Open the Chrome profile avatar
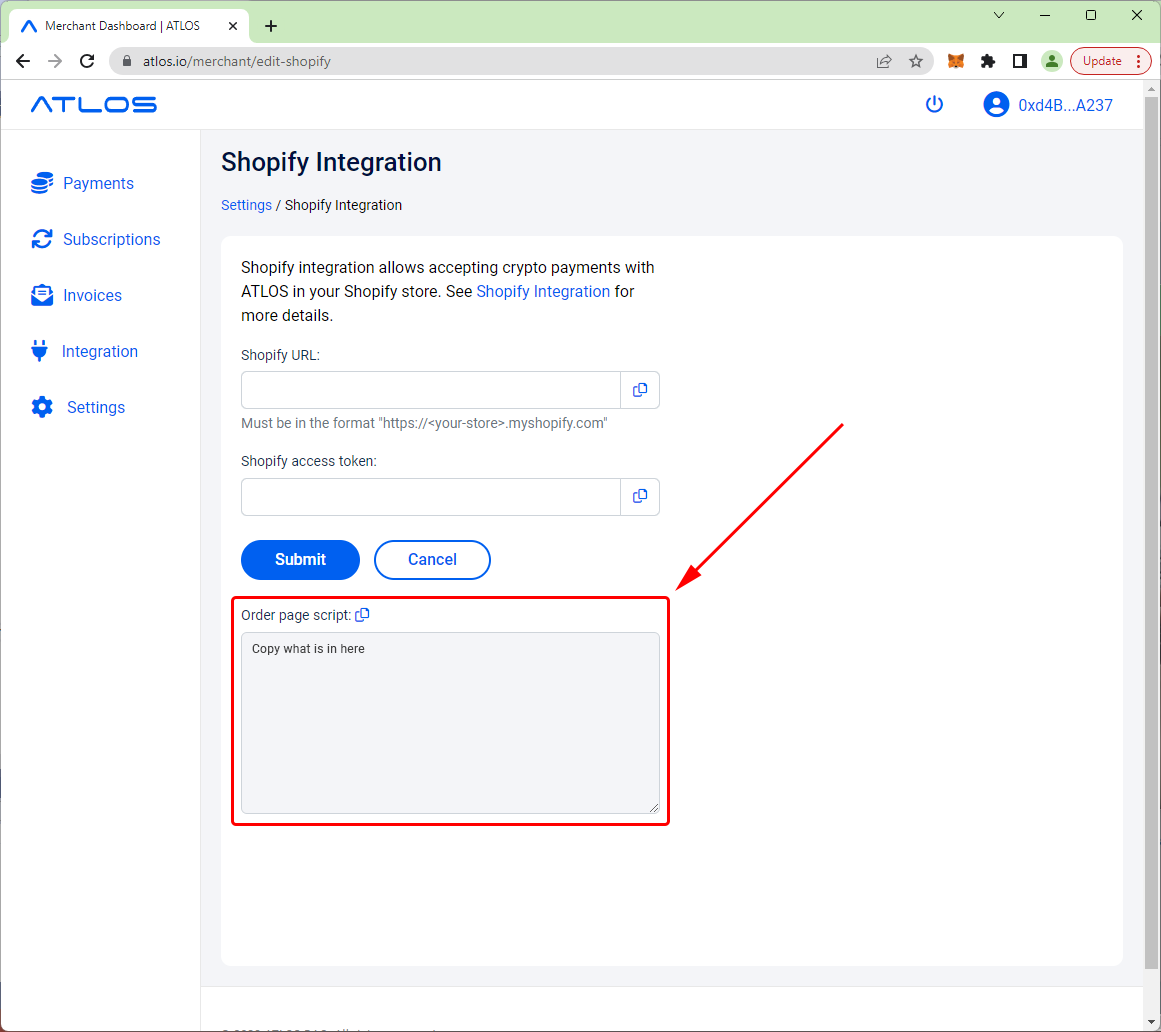The width and height of the screenshot is (1161, 1032). (x=1051, y=61)
